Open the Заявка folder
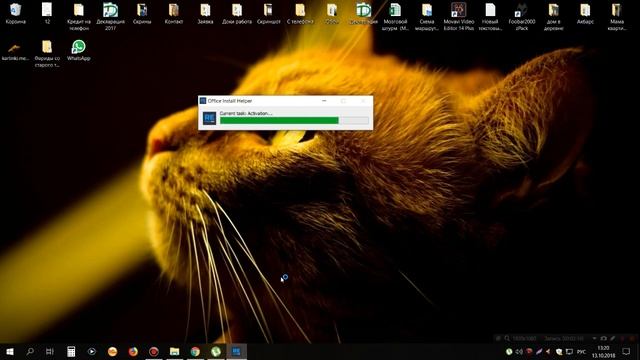640x360 pixels. tap(205, 13)
